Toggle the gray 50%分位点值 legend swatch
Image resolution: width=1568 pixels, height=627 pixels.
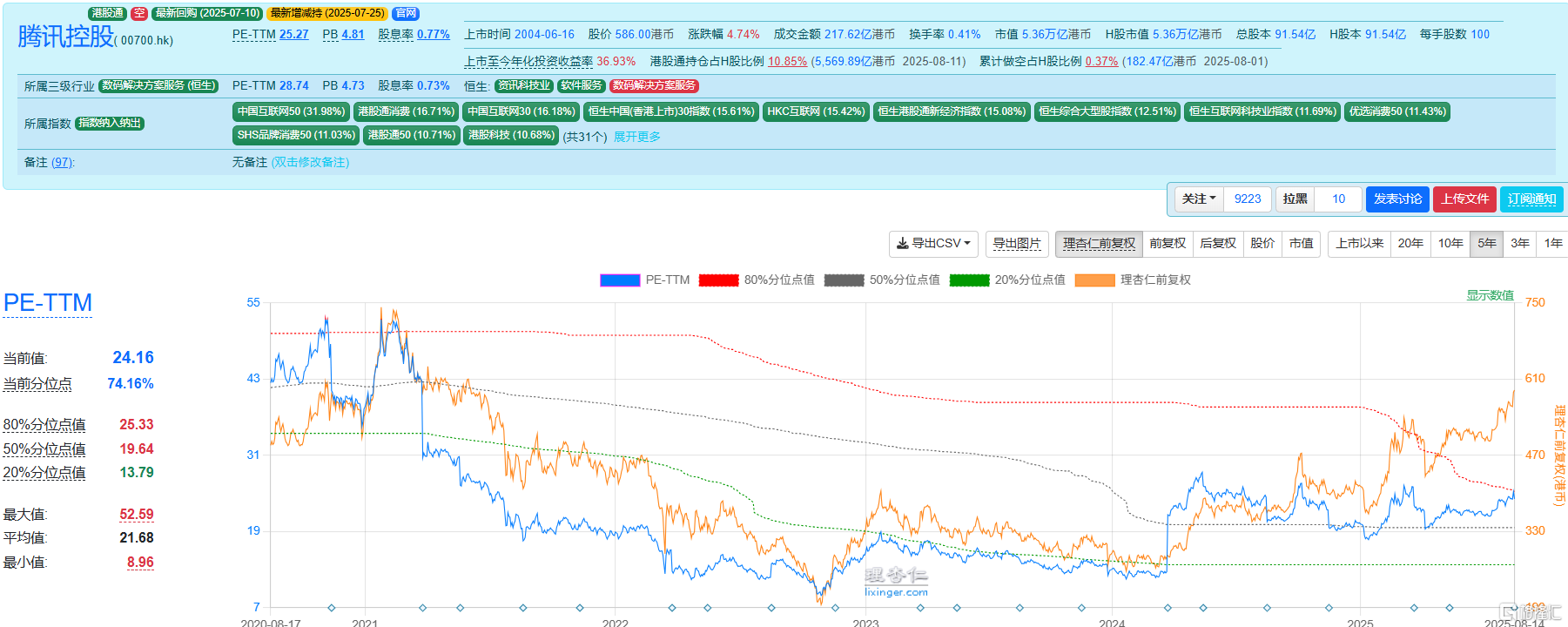pyautogui.click(x=844, y=280)
